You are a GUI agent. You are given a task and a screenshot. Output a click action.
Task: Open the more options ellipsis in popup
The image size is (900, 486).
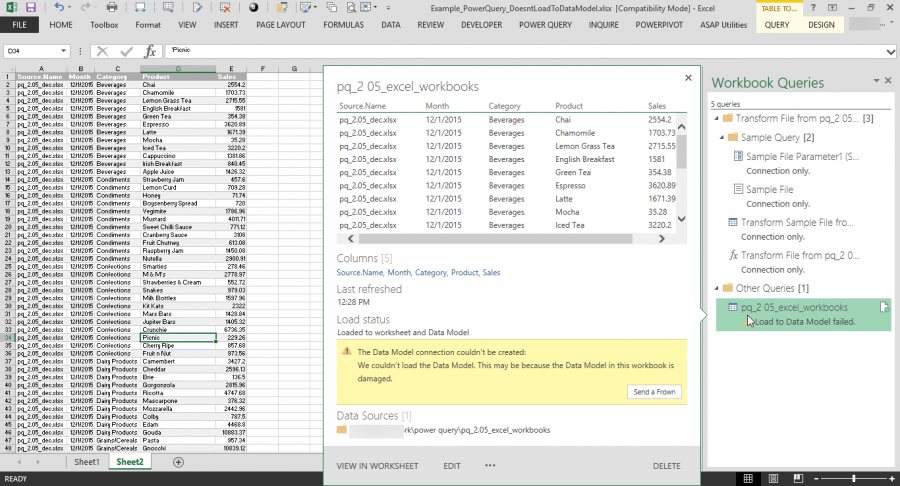[490, 465]
